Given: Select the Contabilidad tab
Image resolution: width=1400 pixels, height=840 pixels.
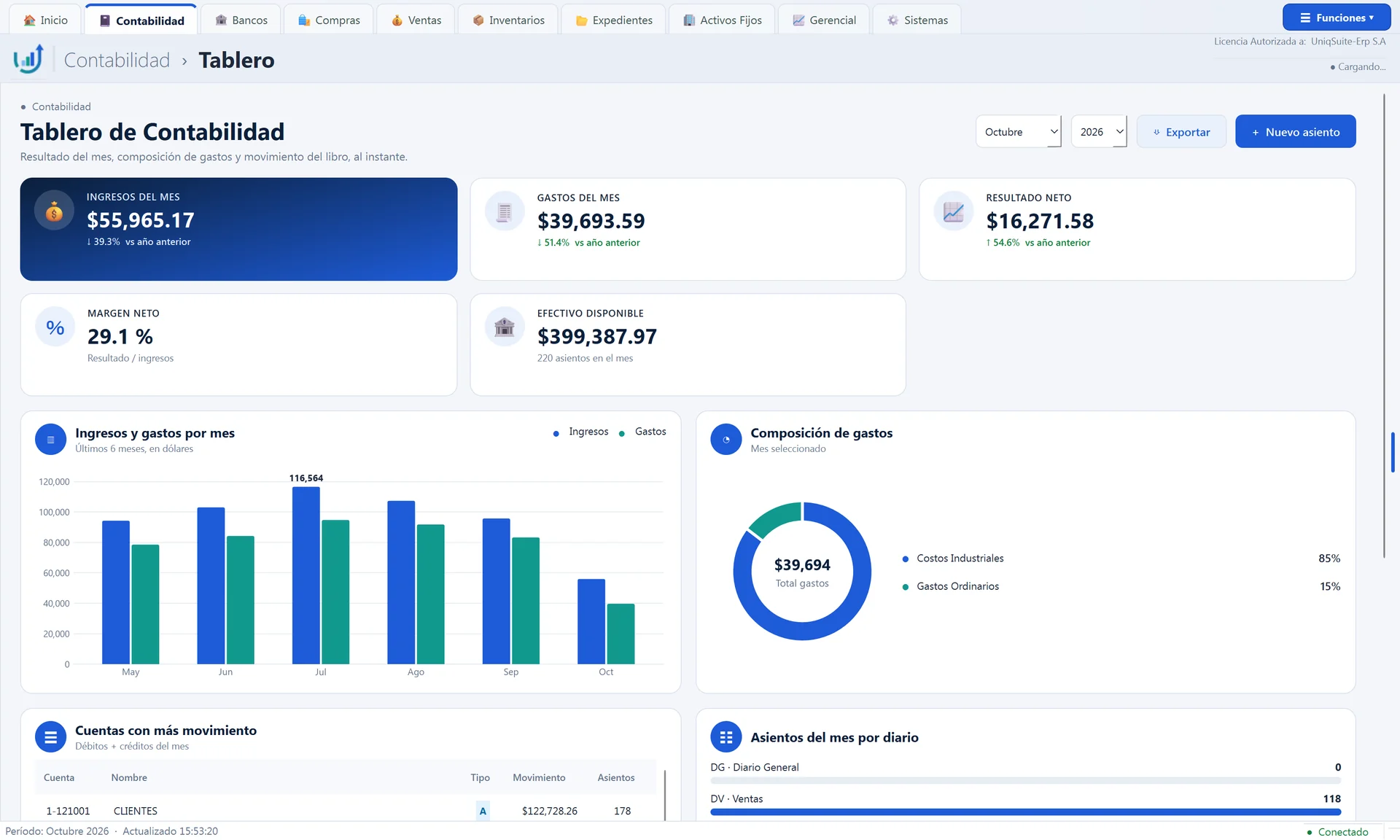Looking at the screenshot, I should 141,20.
